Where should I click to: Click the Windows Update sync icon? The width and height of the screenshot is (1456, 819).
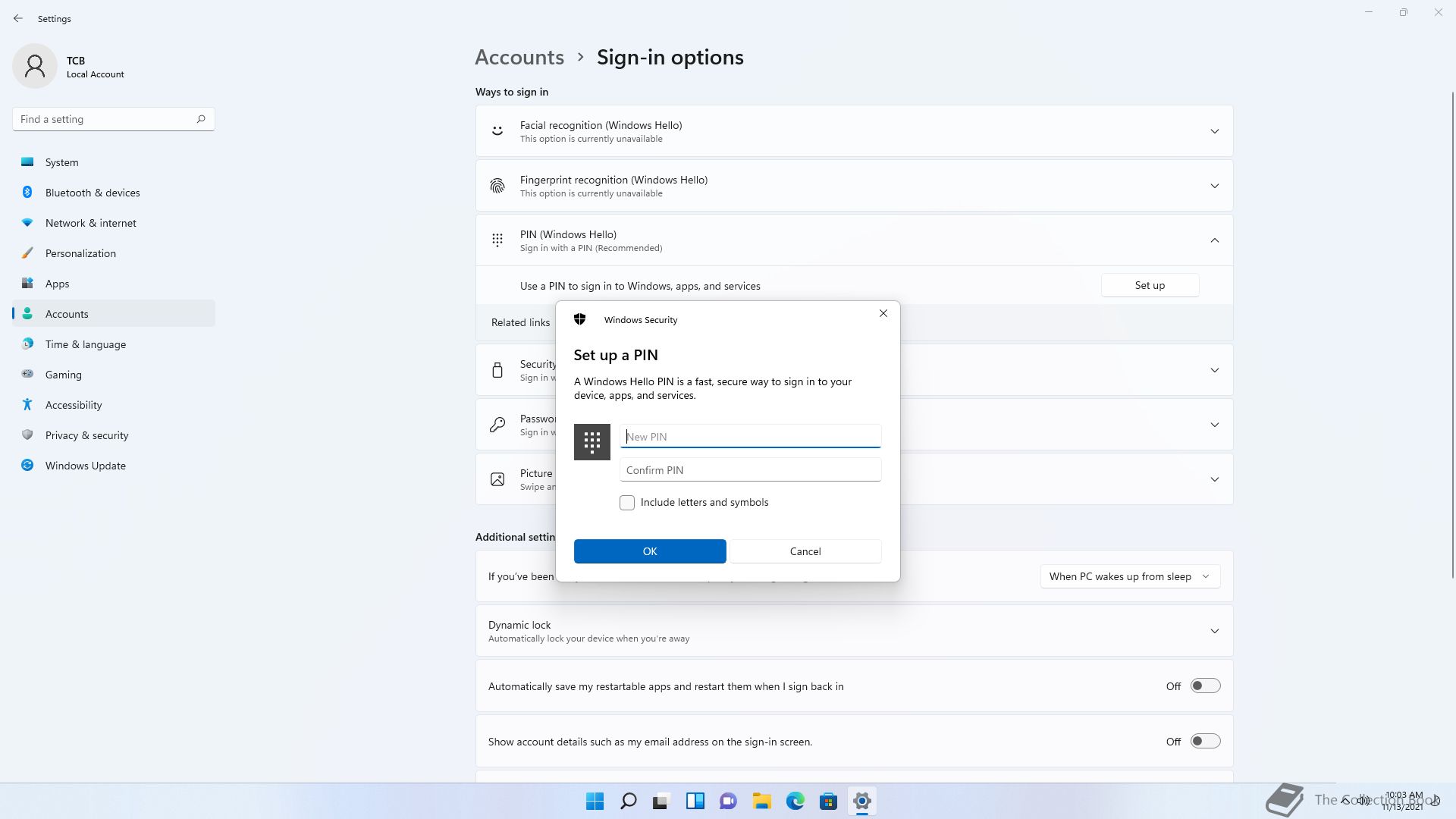click(27, 465)
